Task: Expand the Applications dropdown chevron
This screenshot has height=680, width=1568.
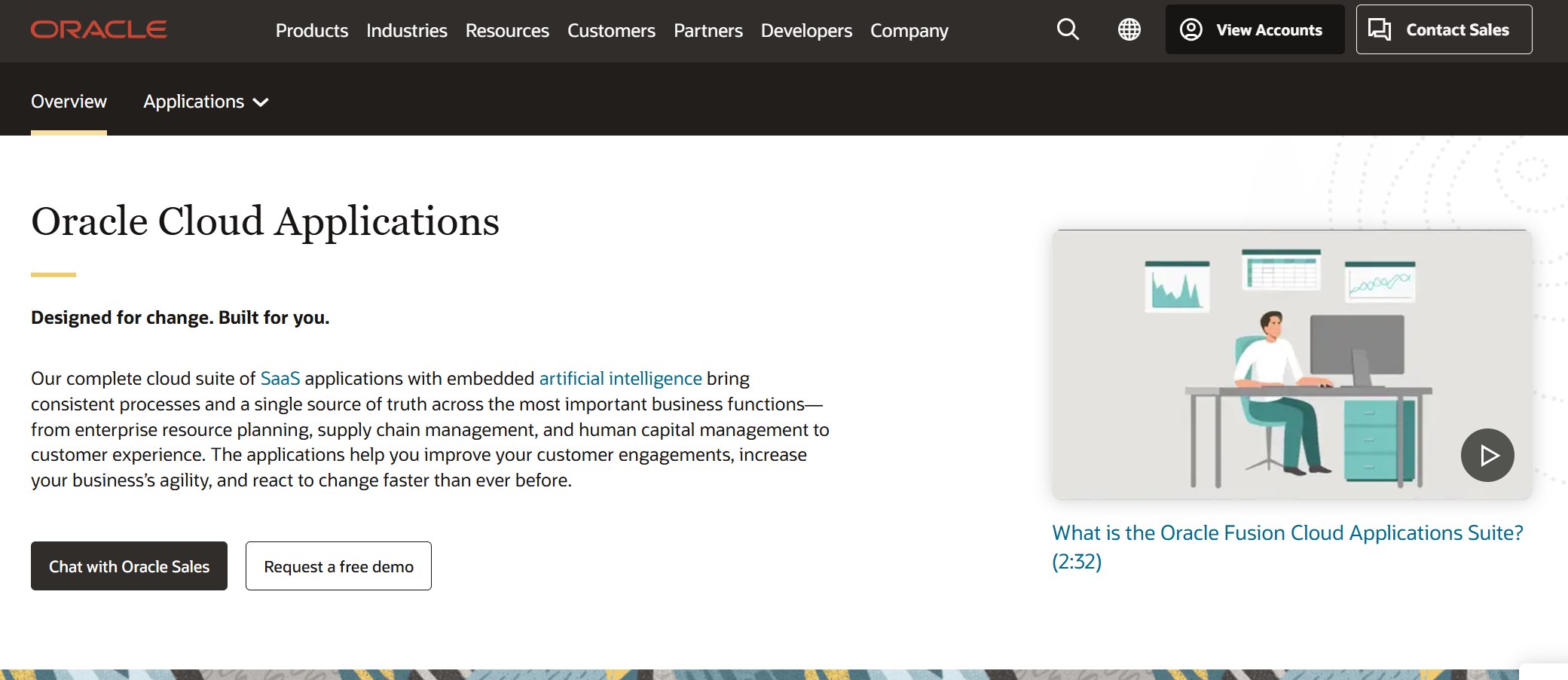Action: [261, 102]
